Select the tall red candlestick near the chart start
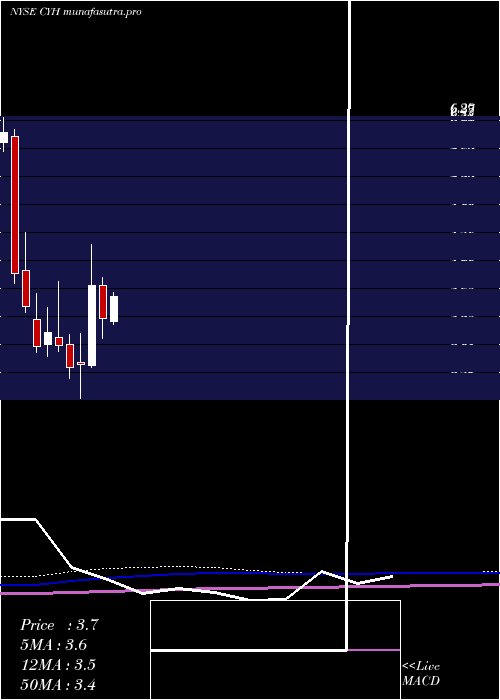 [15, 205]
